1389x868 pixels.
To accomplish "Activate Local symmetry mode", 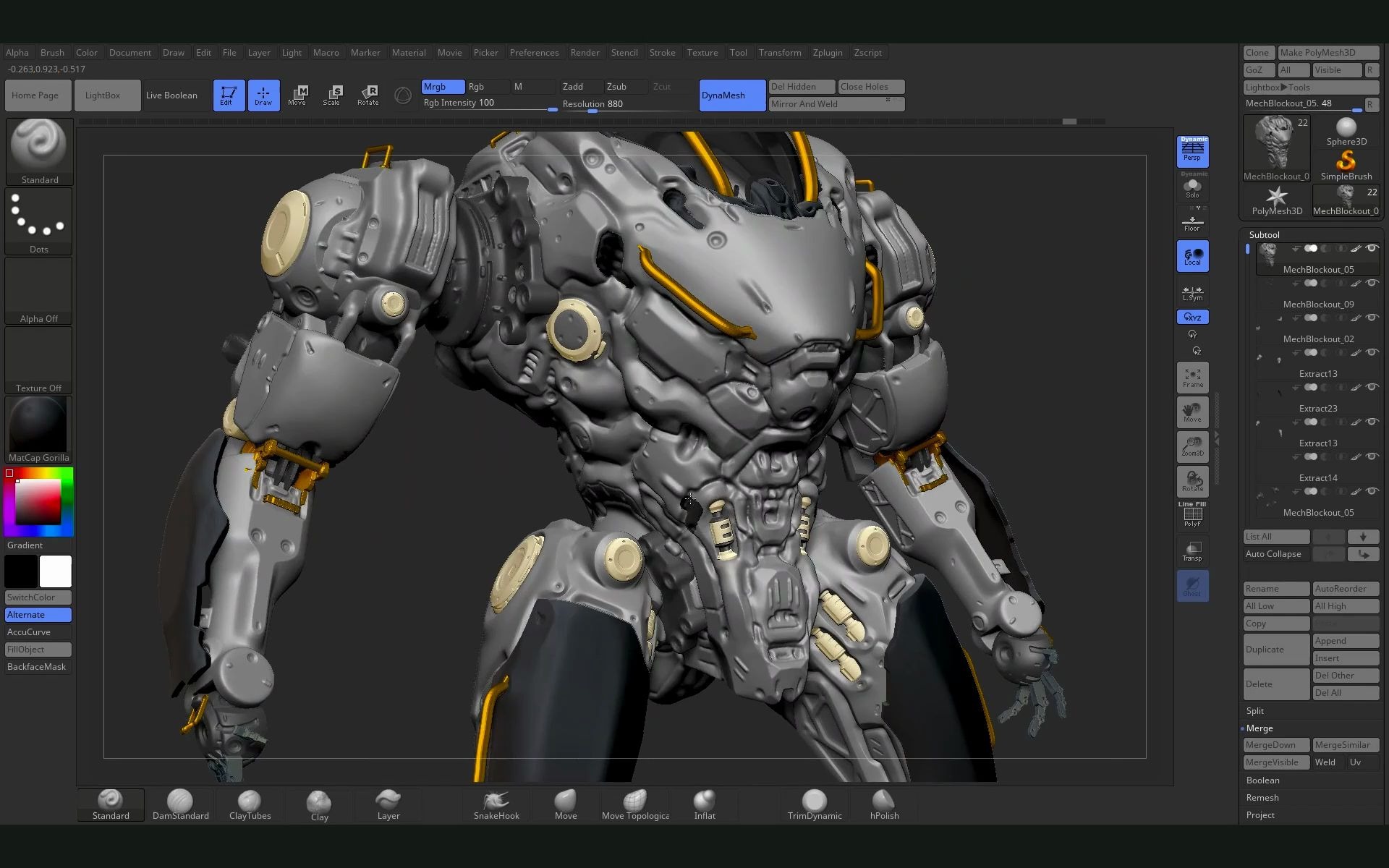I will coord(1192,255).
